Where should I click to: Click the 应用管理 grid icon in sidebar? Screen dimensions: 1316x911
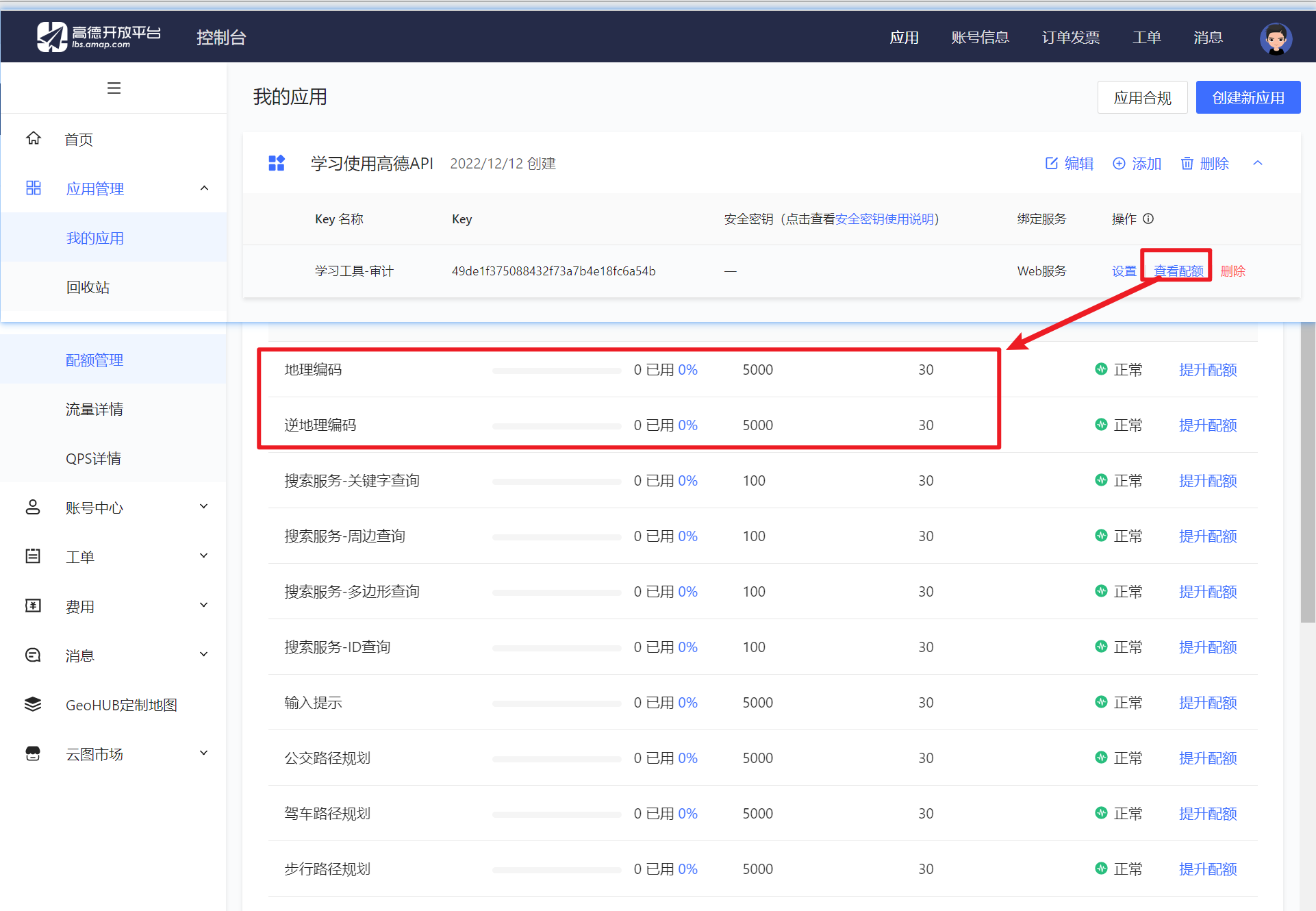tap(33, 188)
